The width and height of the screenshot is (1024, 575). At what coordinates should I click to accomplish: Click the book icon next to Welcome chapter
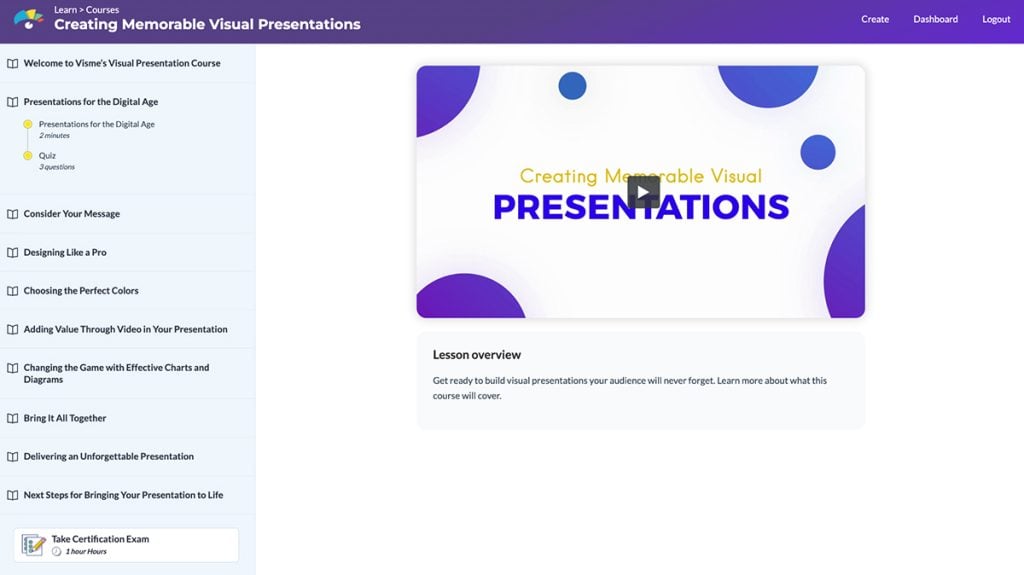click(x=12, y=63)
